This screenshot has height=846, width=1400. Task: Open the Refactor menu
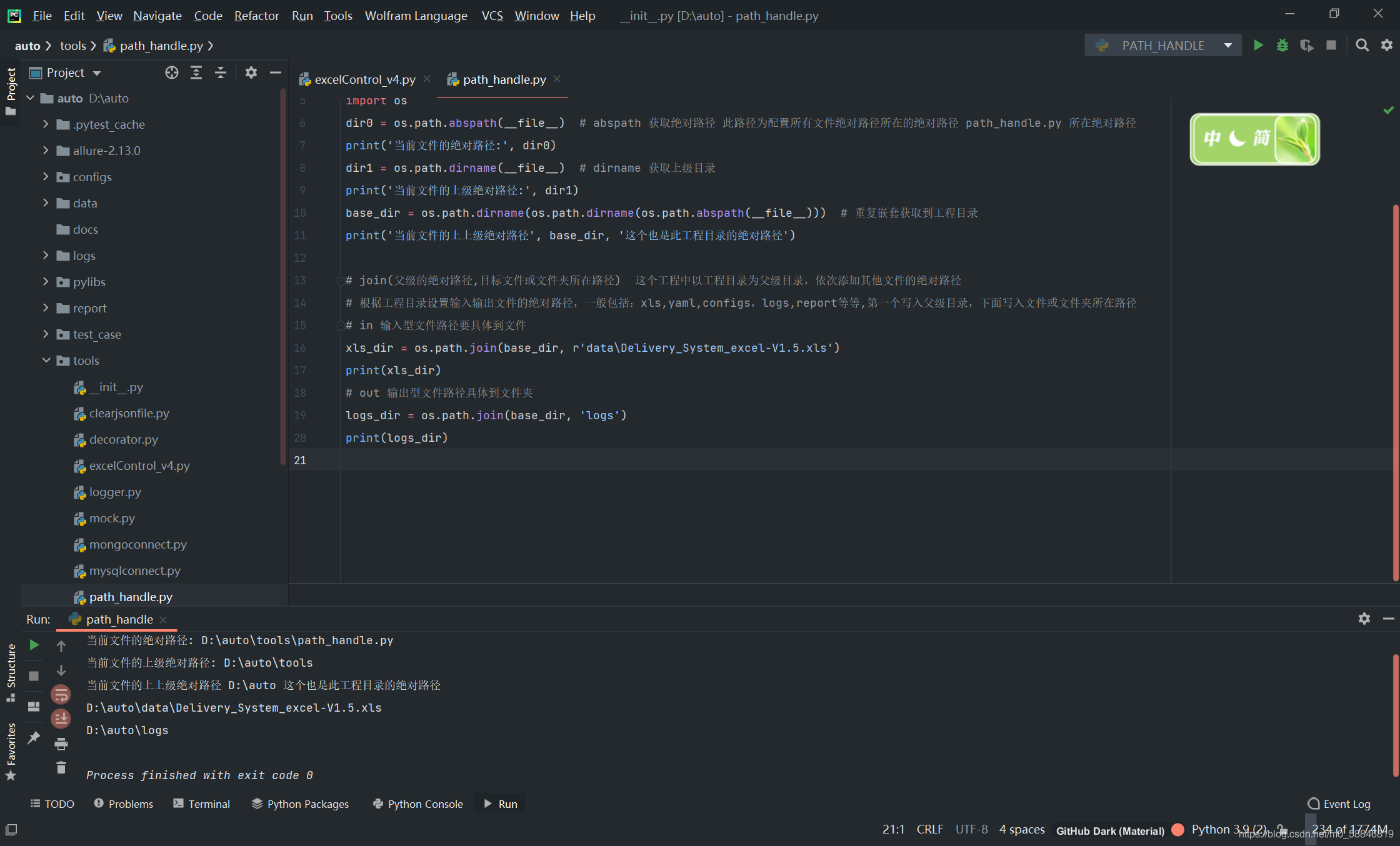click(x=256, y=16)
